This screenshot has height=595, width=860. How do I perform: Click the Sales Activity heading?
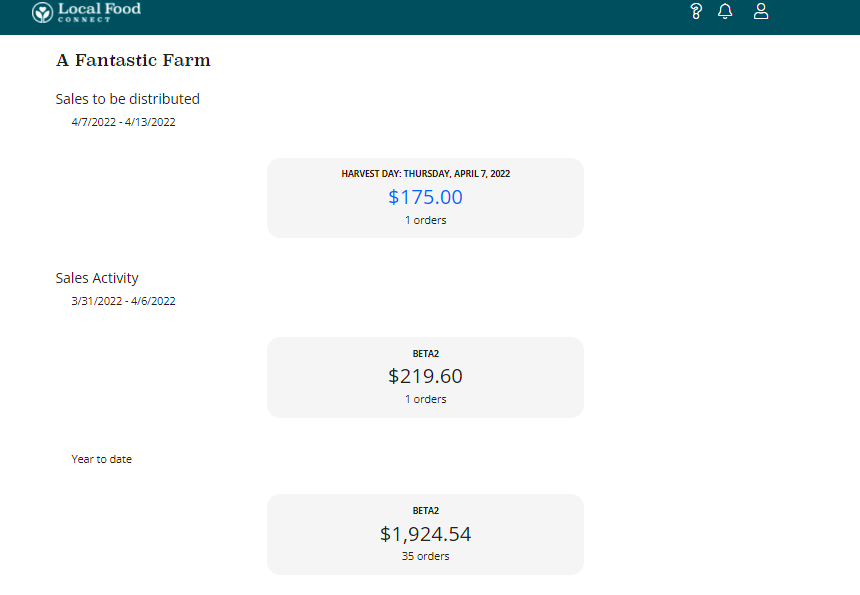coord(97,278)
